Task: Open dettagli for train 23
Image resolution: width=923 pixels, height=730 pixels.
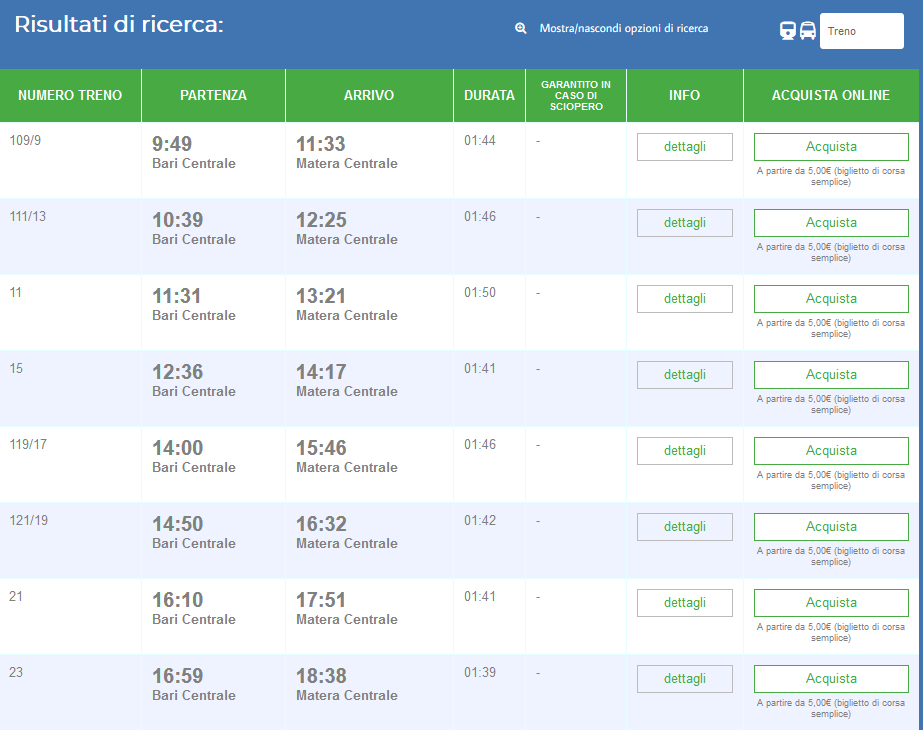Action: pyautogui.click(x=685, y=678)
